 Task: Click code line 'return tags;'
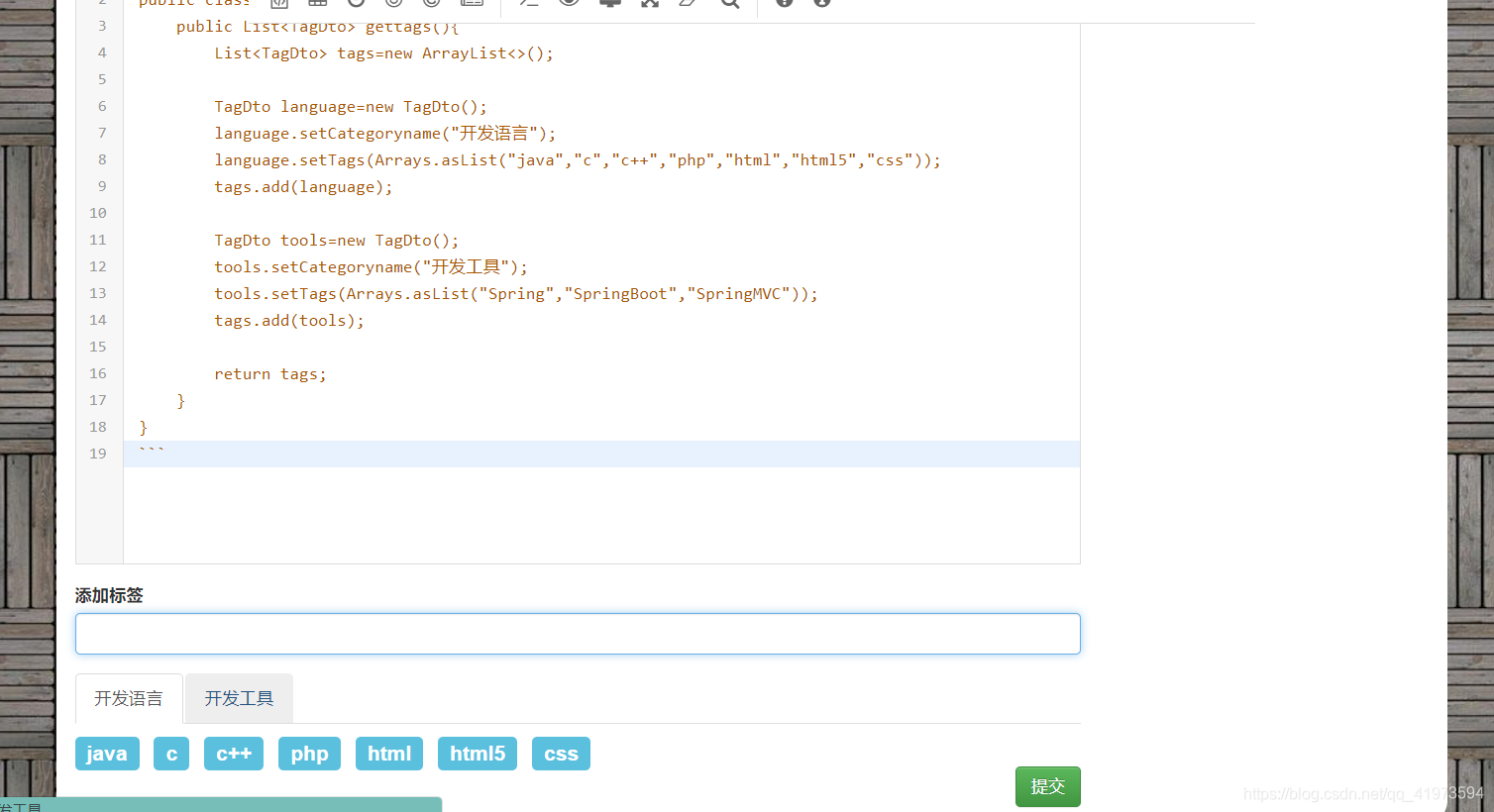click(270, 374)
